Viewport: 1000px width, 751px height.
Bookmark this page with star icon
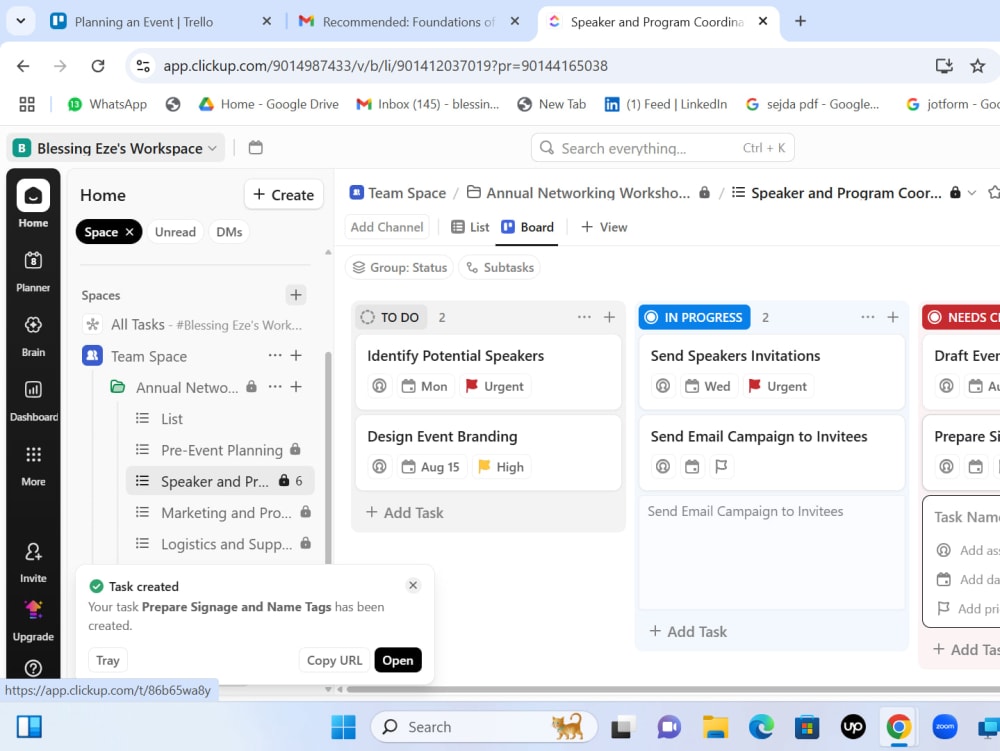977,66
